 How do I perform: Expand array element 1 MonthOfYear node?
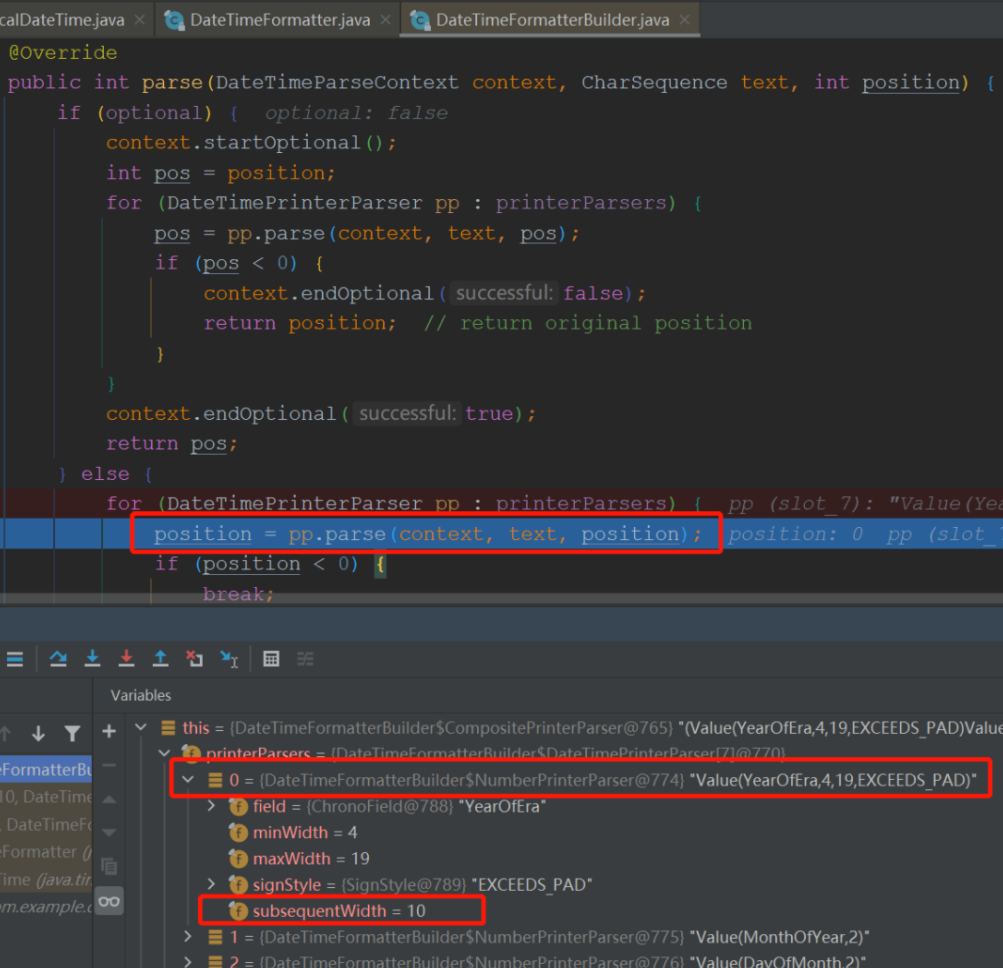point(188,937)
